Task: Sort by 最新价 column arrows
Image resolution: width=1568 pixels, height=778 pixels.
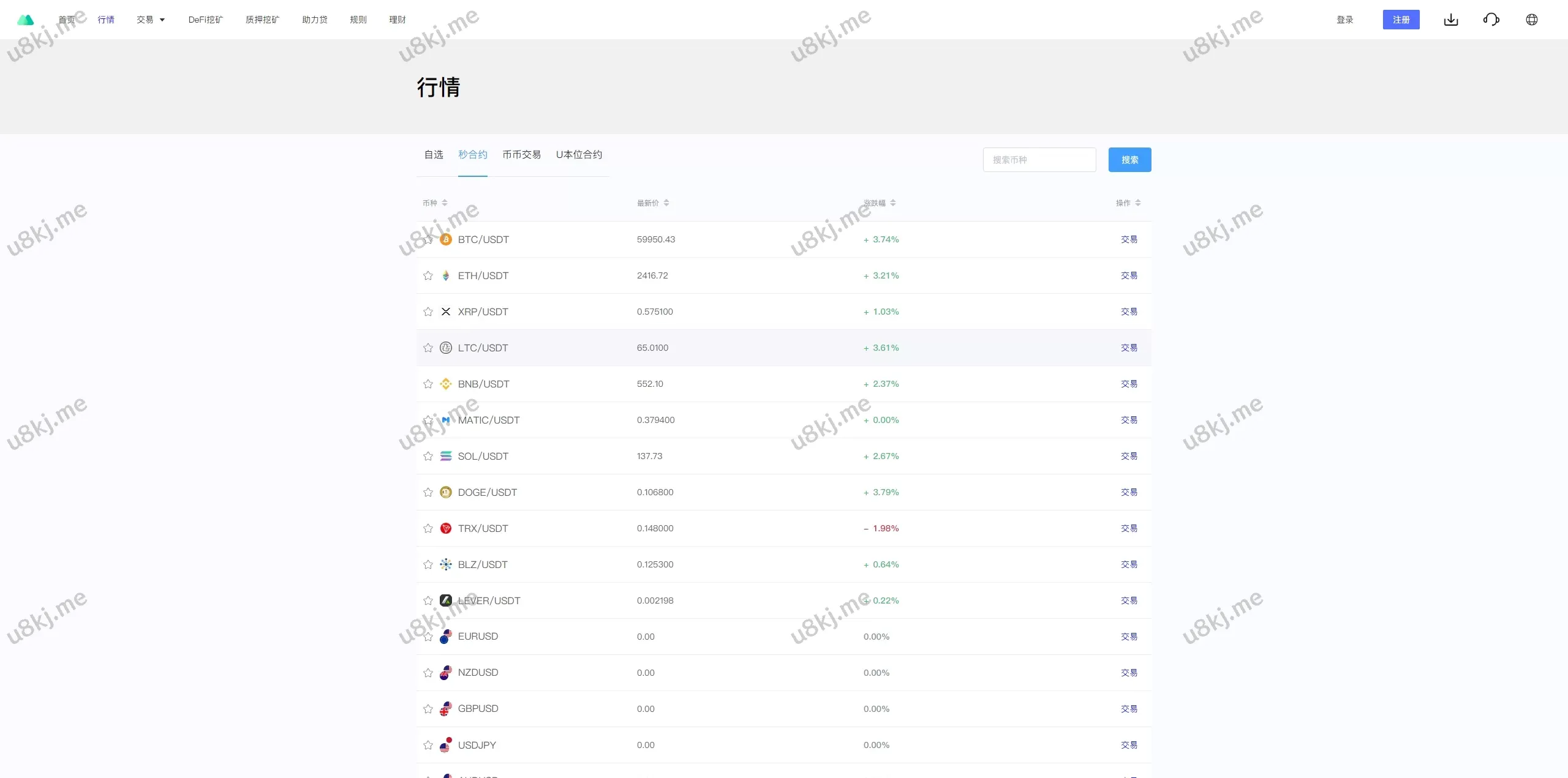Action: [666, 203]
